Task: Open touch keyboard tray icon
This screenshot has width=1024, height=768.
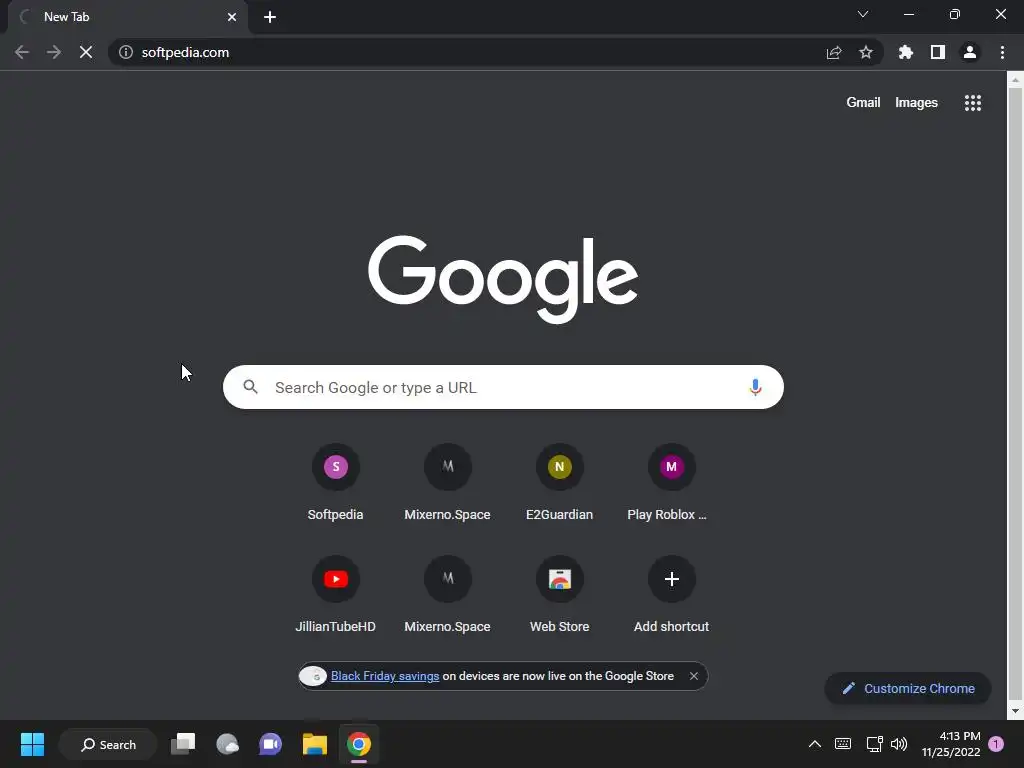Action: [842, 744]
